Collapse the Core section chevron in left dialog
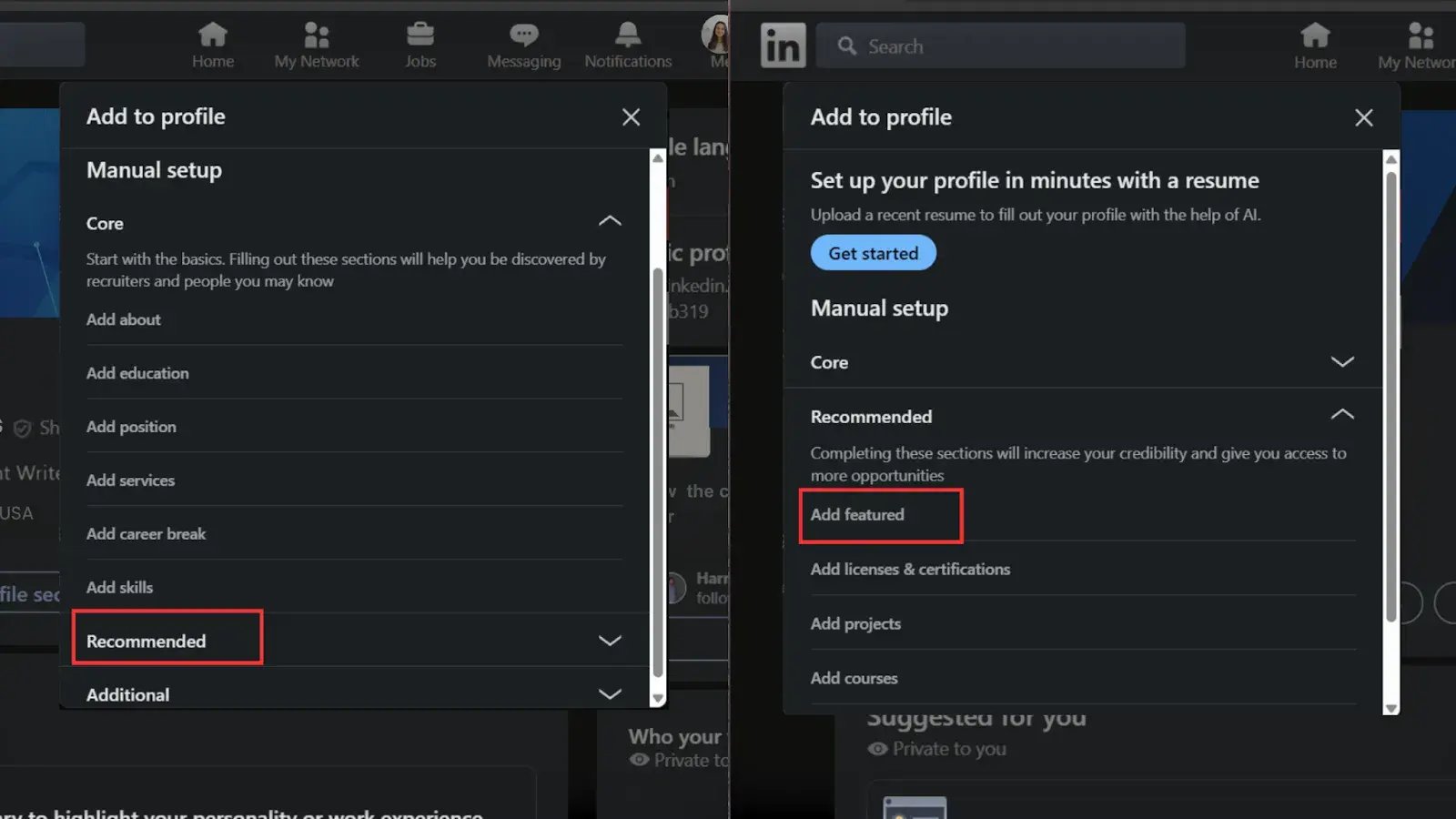 click(610, 221)
